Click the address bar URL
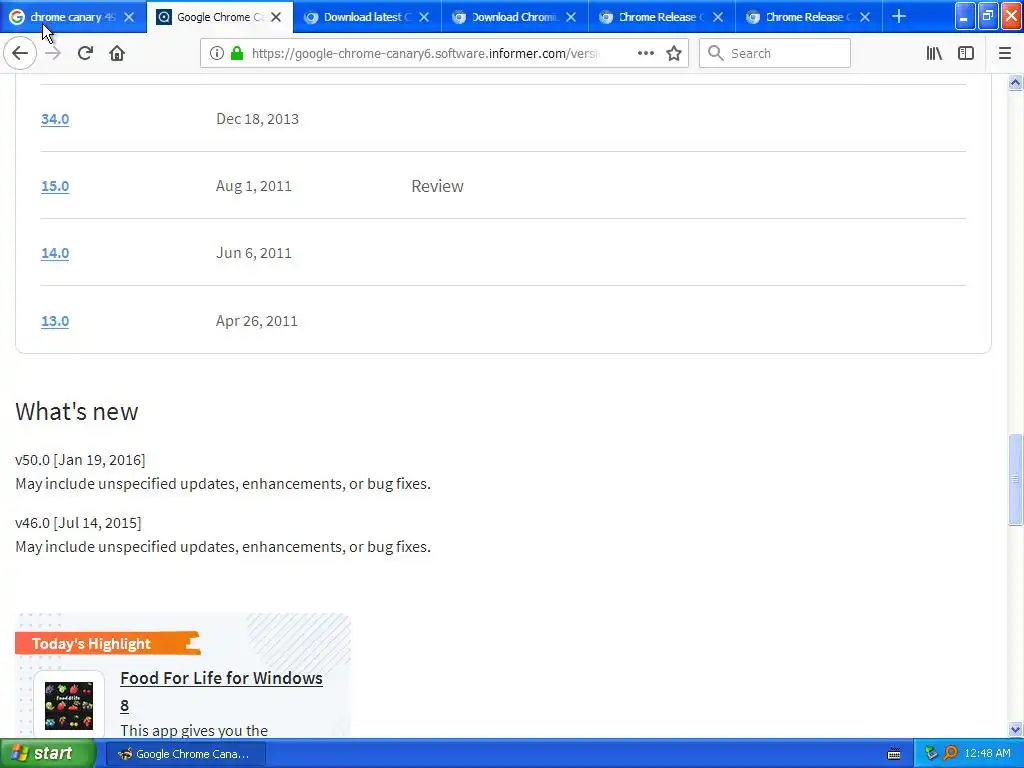The height and width of the screenshot is (768, 1024). coord(424,54)
